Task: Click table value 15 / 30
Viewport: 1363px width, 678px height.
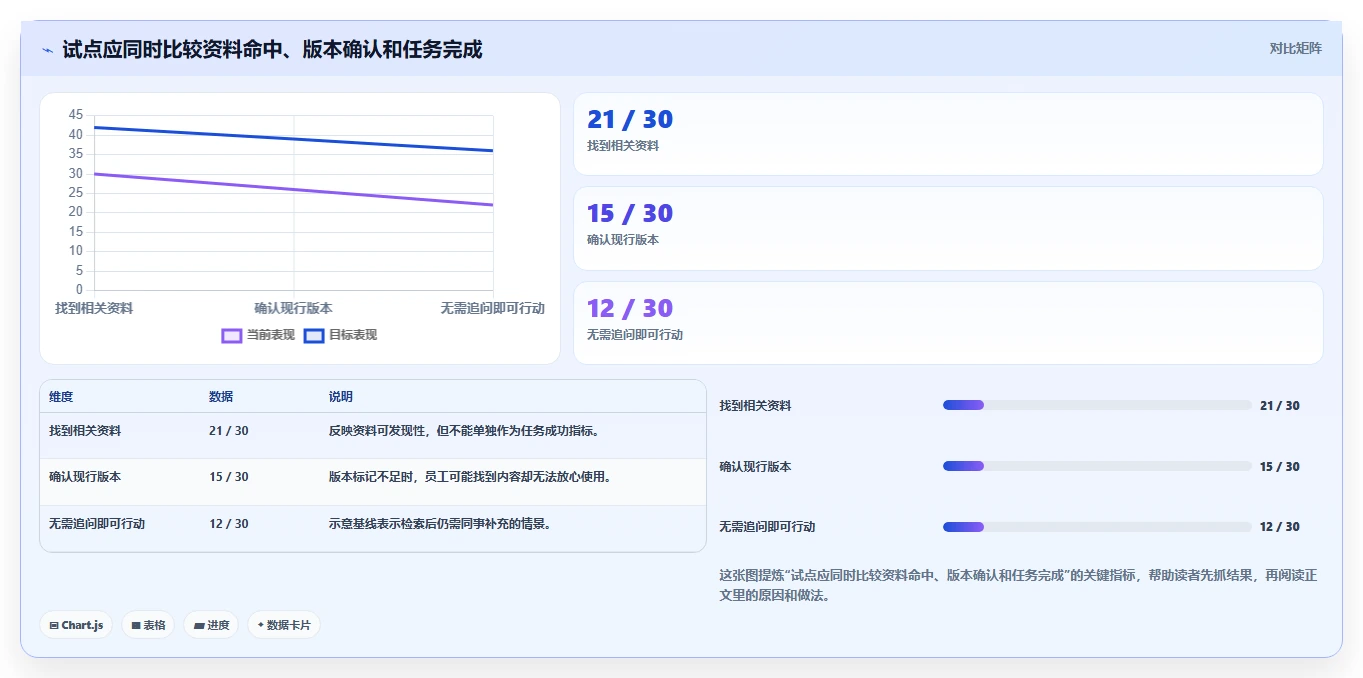Action: tap(229, 477)
